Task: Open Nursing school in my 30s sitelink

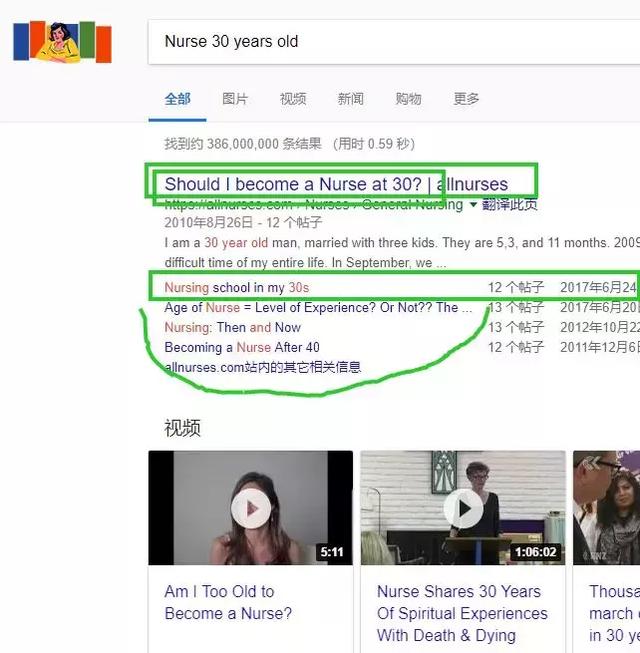Action: coord(237,287)
